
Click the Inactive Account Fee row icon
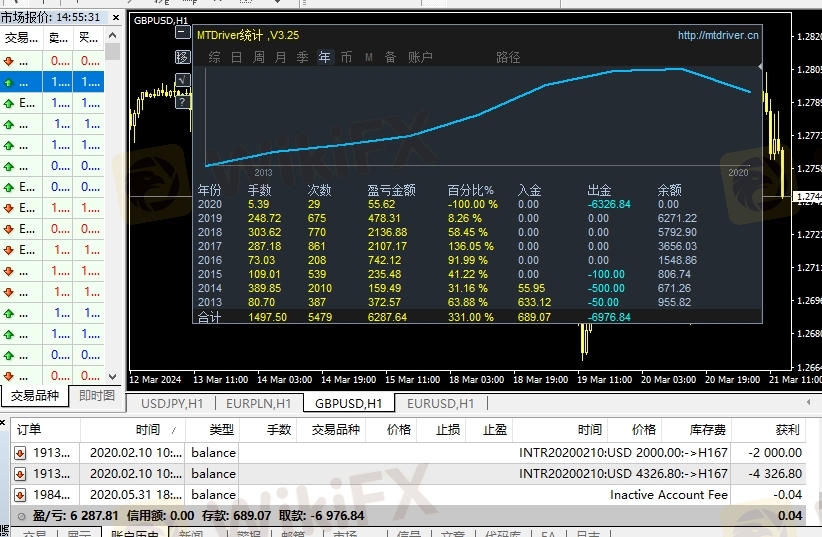[19, 494]
